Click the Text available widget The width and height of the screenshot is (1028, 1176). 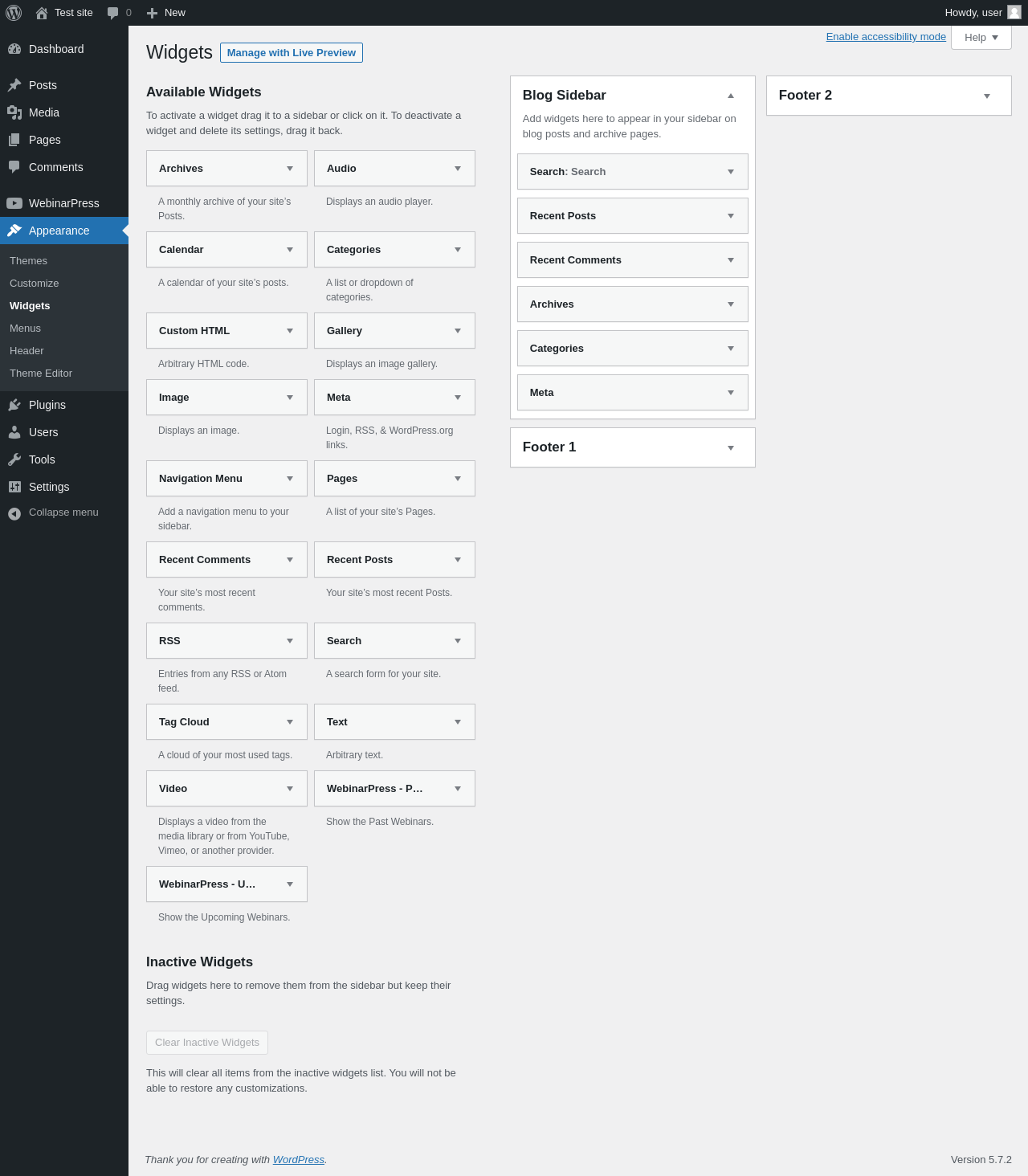pos(394,722)
